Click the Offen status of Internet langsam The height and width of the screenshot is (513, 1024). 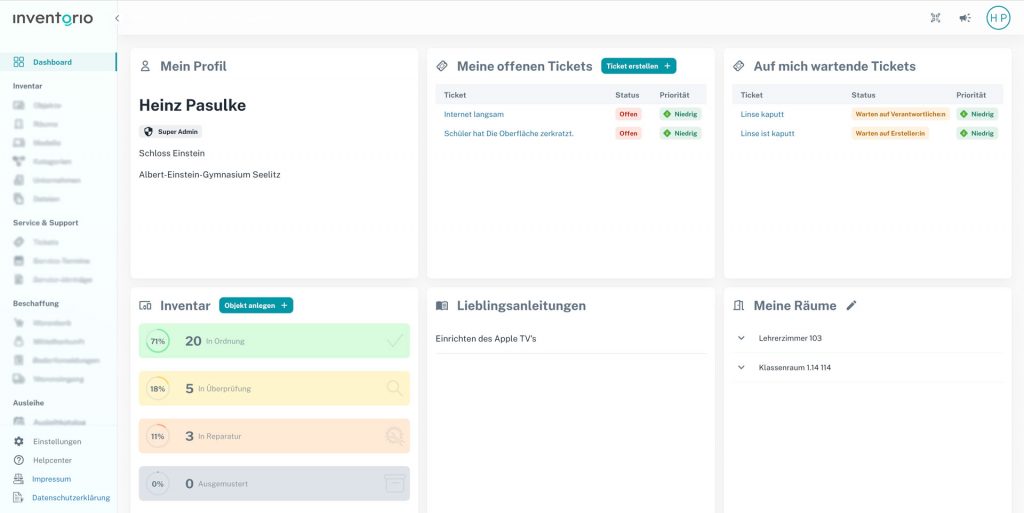(x=628, y=114)
